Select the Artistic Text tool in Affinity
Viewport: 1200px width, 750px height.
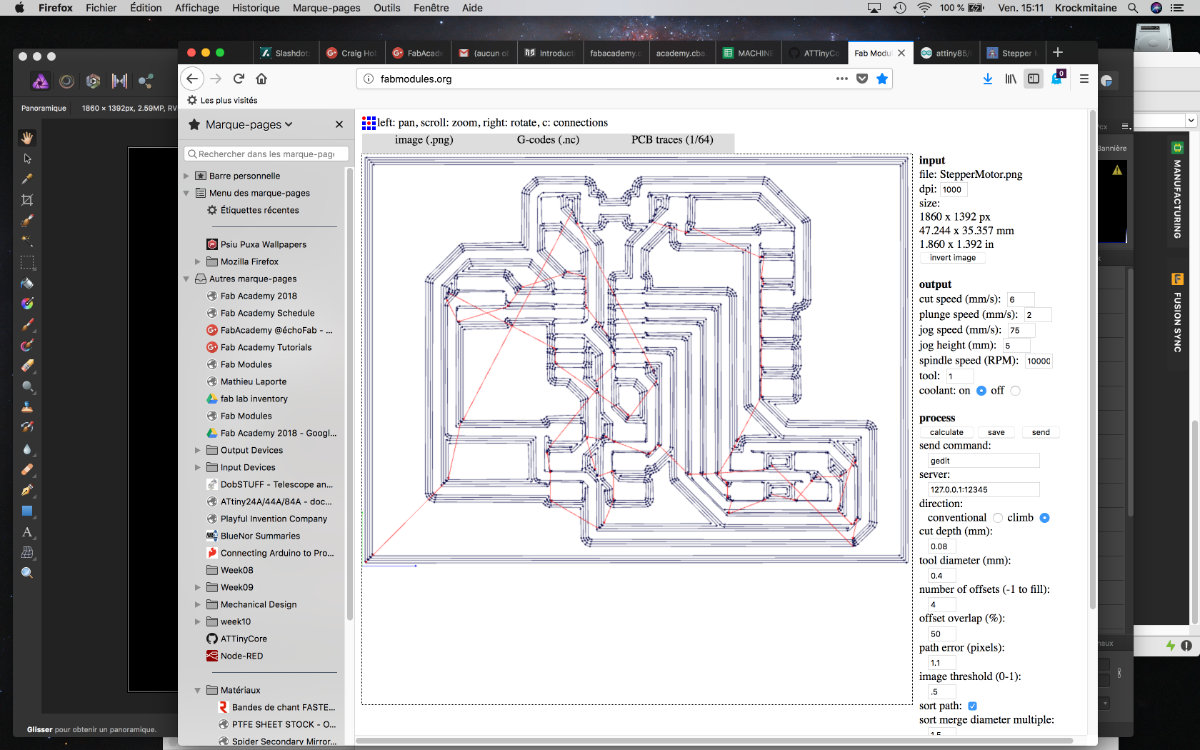click(27, 532)
